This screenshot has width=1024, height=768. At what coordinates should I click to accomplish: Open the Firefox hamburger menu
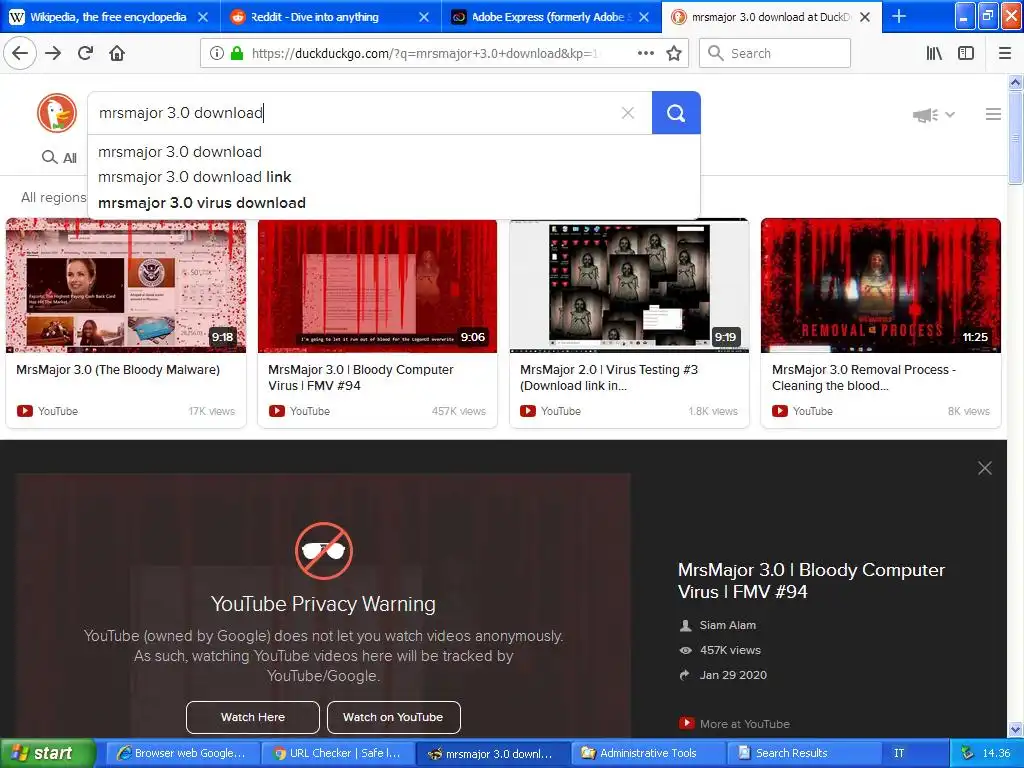1005,53
